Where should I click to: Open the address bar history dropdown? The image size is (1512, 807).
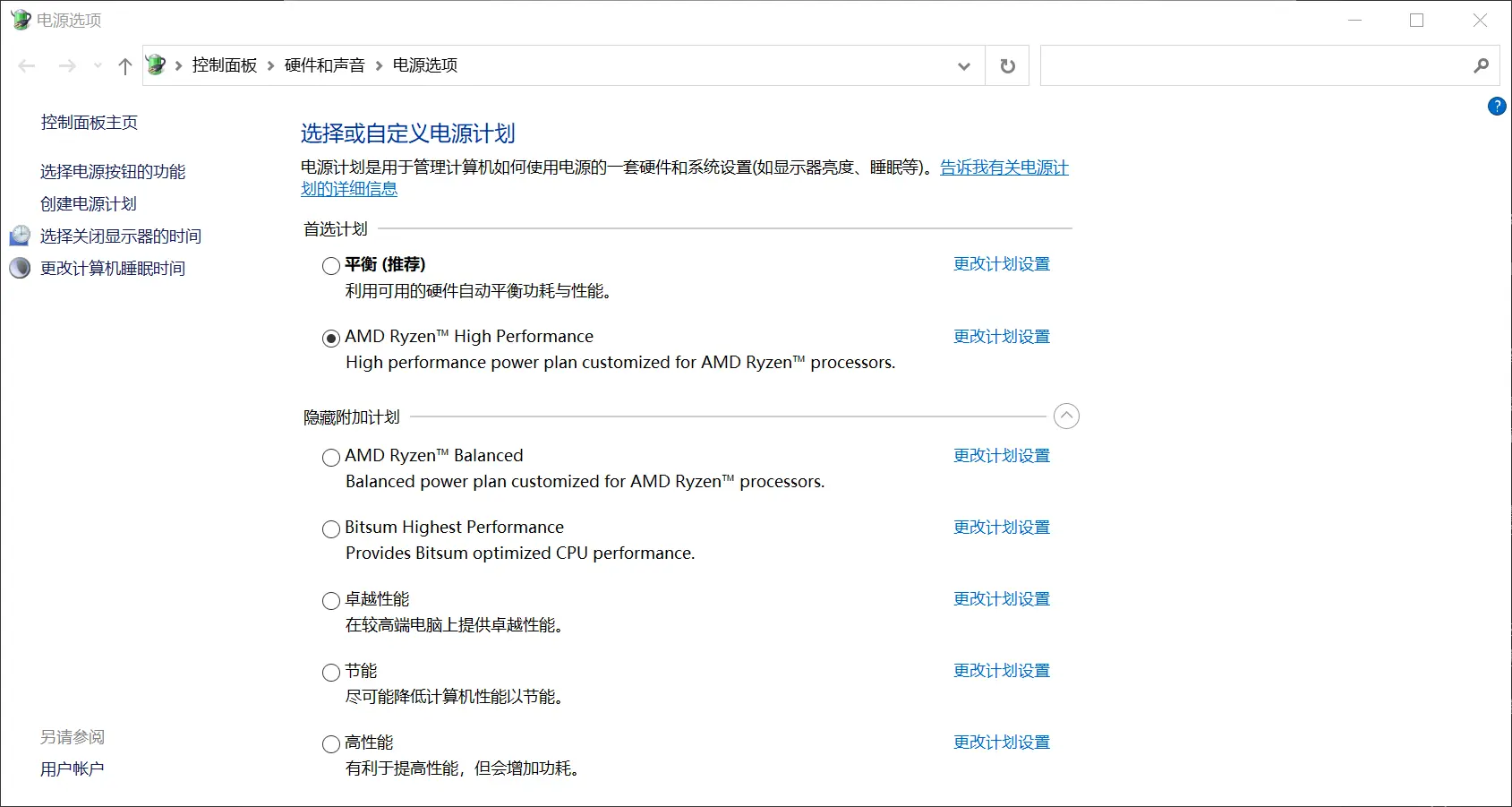tap(963, 65)
